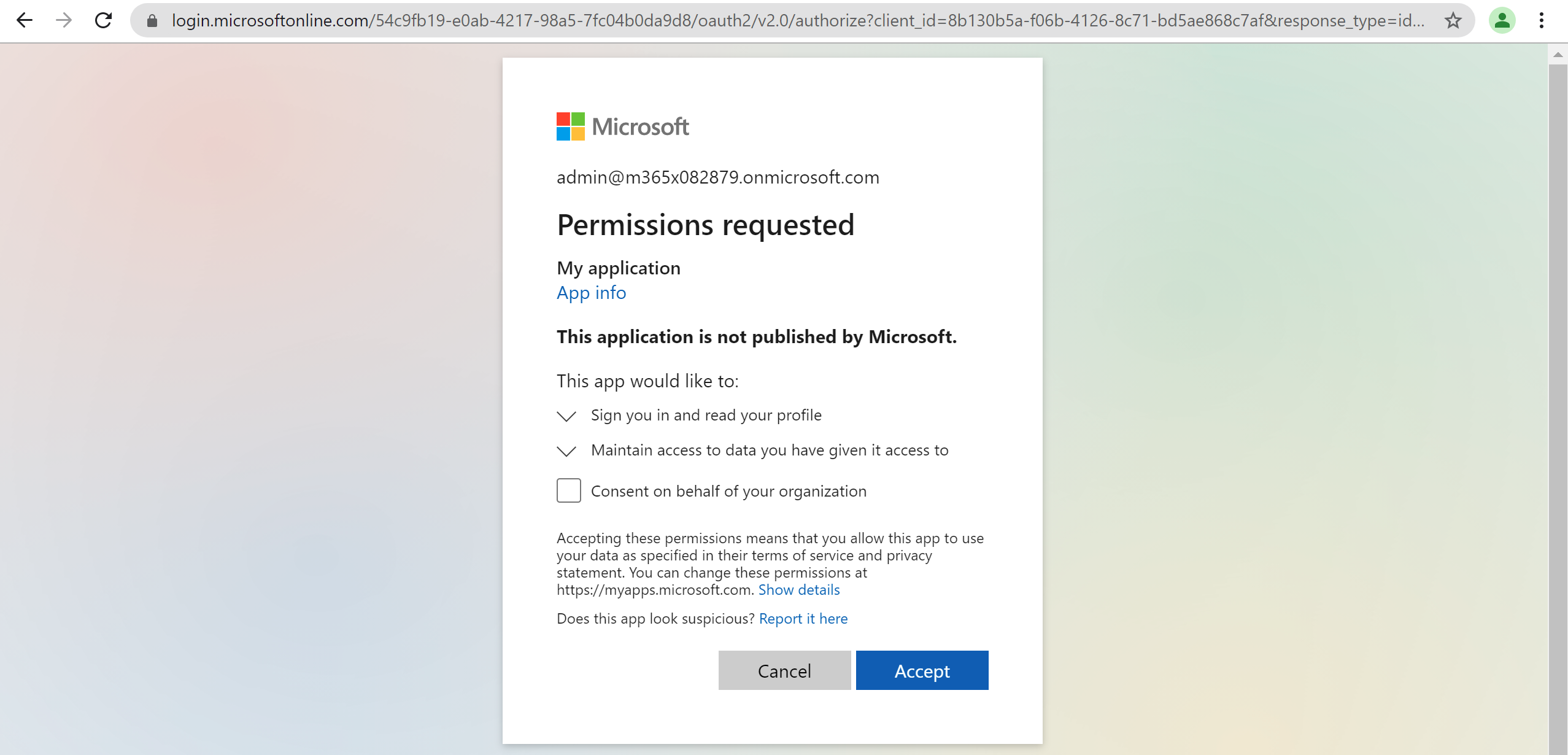1568x755 pixels.
Task: Reload the current page
Action: point(103,20)
